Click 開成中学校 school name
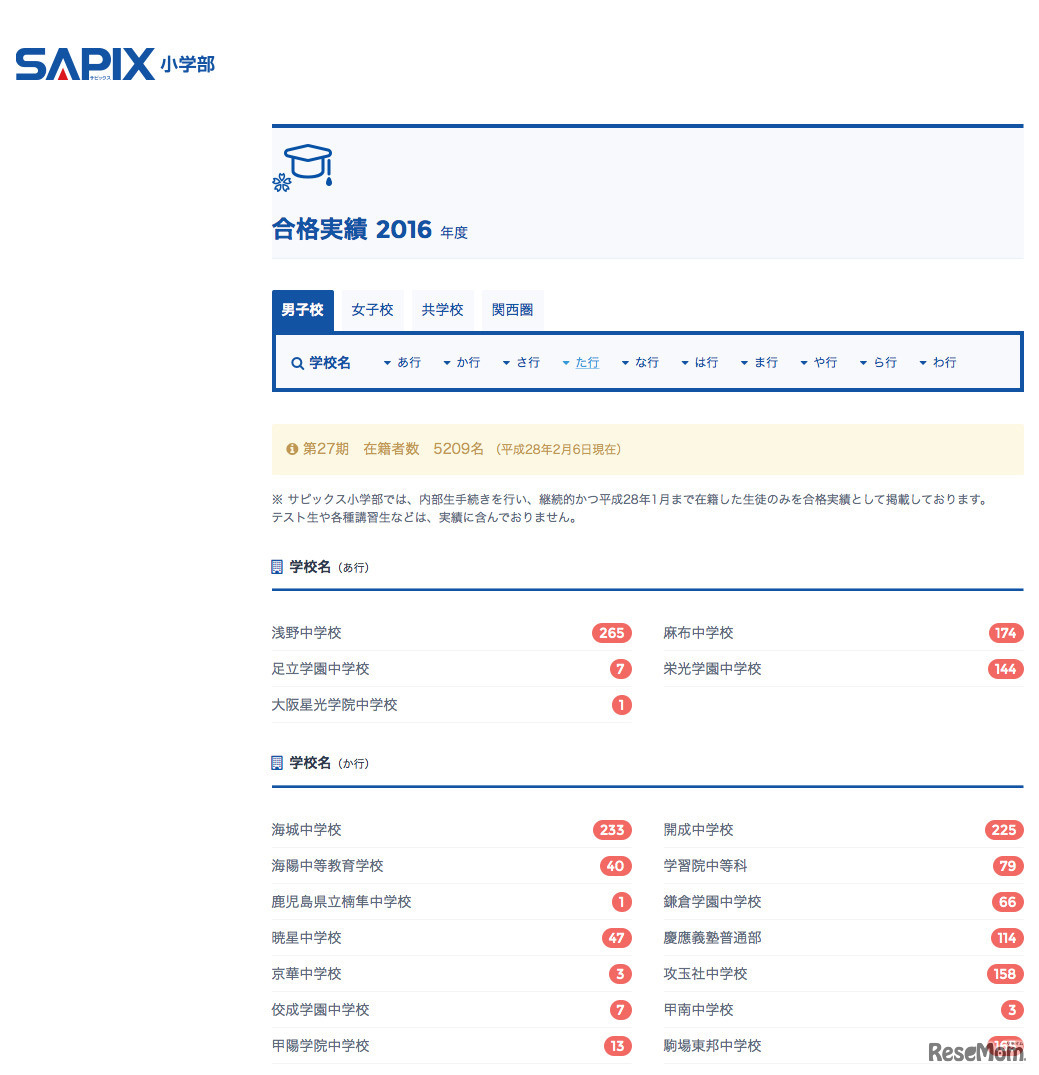Viewport: 1039px width, 1075px height. click(x=698, y=830)
